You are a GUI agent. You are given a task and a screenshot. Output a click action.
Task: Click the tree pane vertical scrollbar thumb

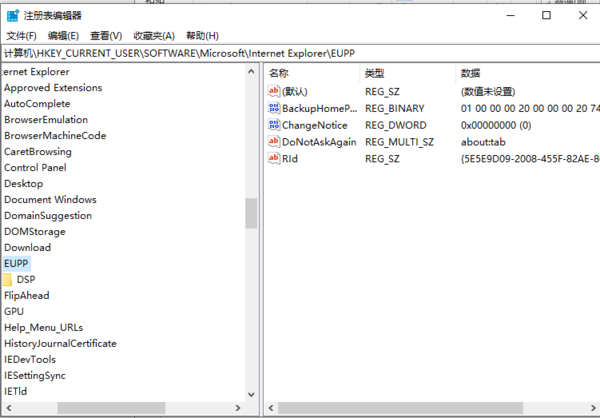tap(251, 213)
